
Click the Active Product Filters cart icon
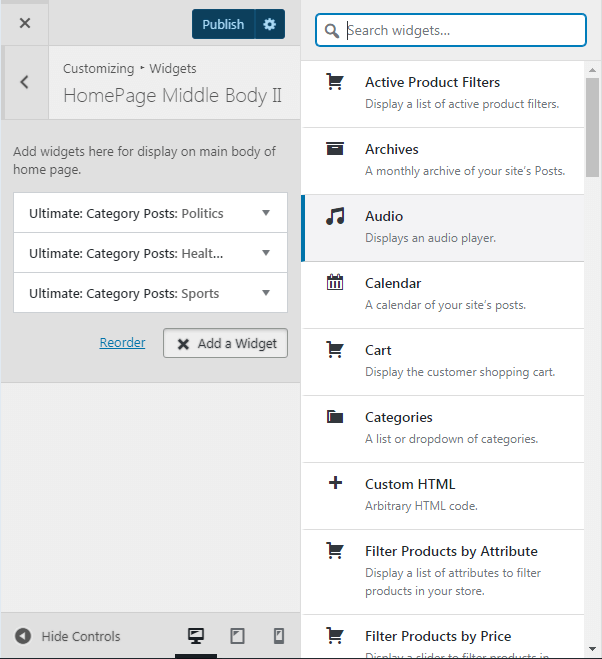tap(335, 82)
